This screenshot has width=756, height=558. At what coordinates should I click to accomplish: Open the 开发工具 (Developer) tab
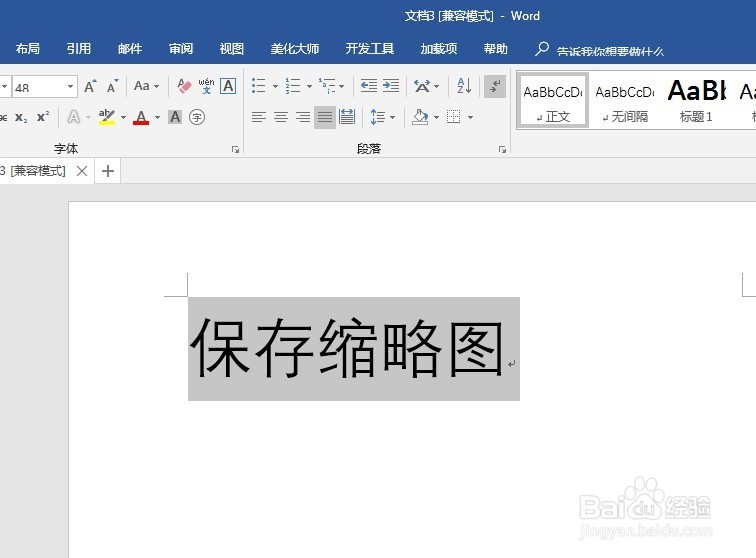(x=370, y=49)
